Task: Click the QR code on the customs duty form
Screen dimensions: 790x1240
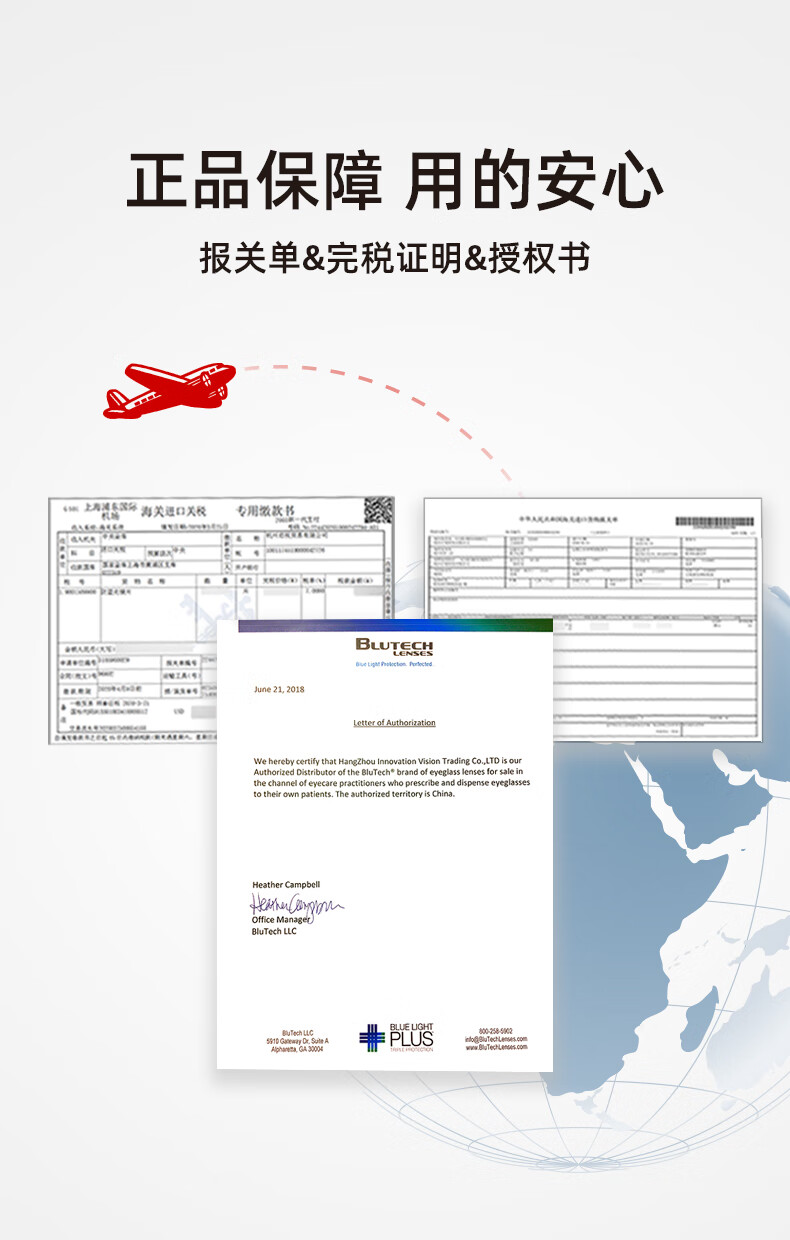Action: click(x=377, y=510)
